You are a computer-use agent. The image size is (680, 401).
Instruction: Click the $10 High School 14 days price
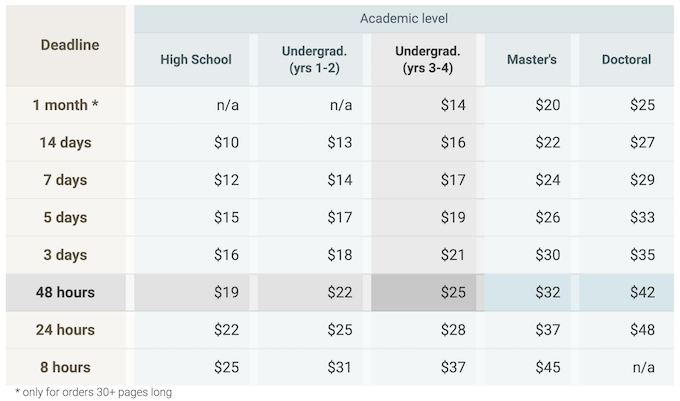tap(226, 143)
